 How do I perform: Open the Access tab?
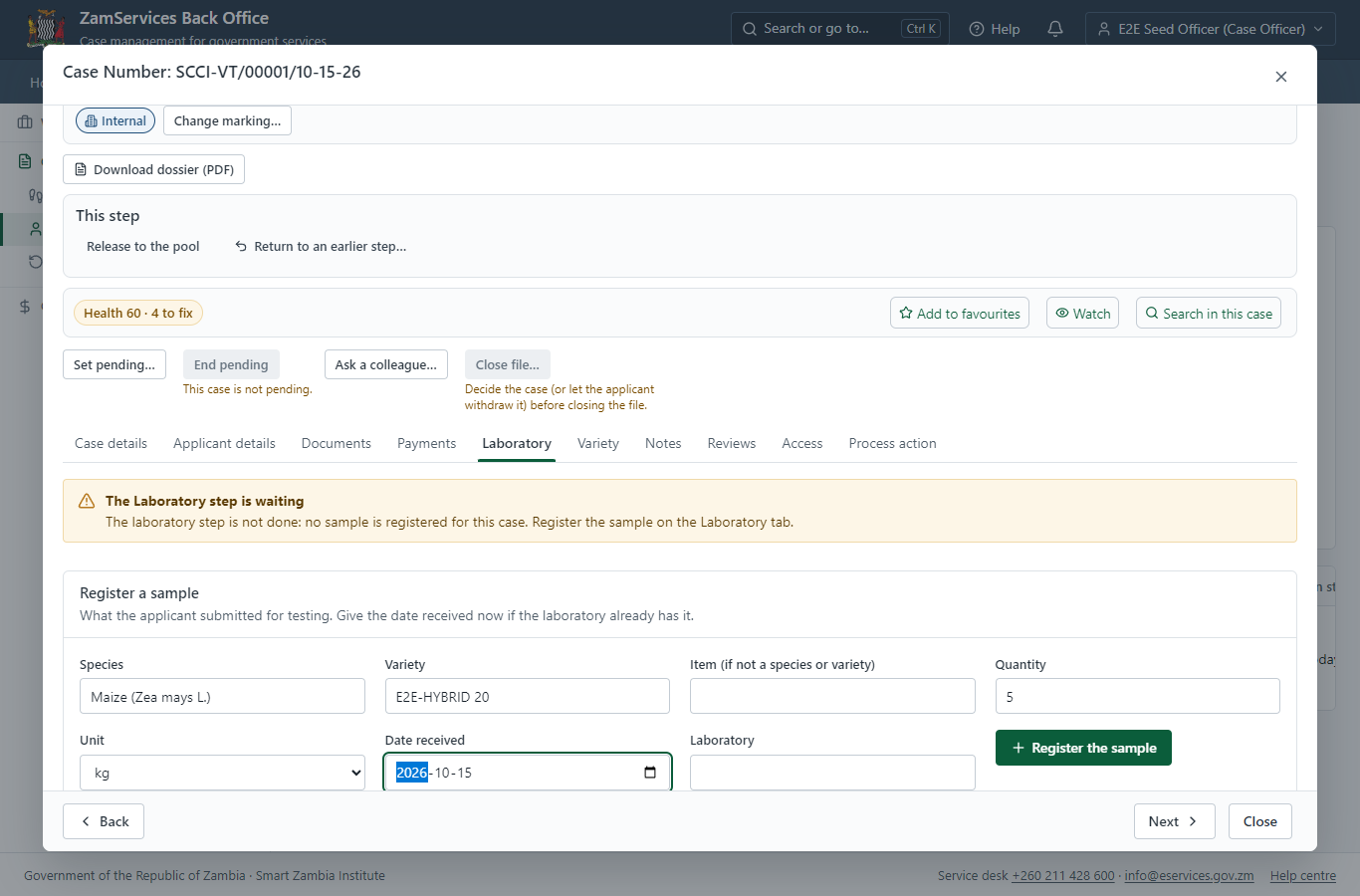pos(802,444)
